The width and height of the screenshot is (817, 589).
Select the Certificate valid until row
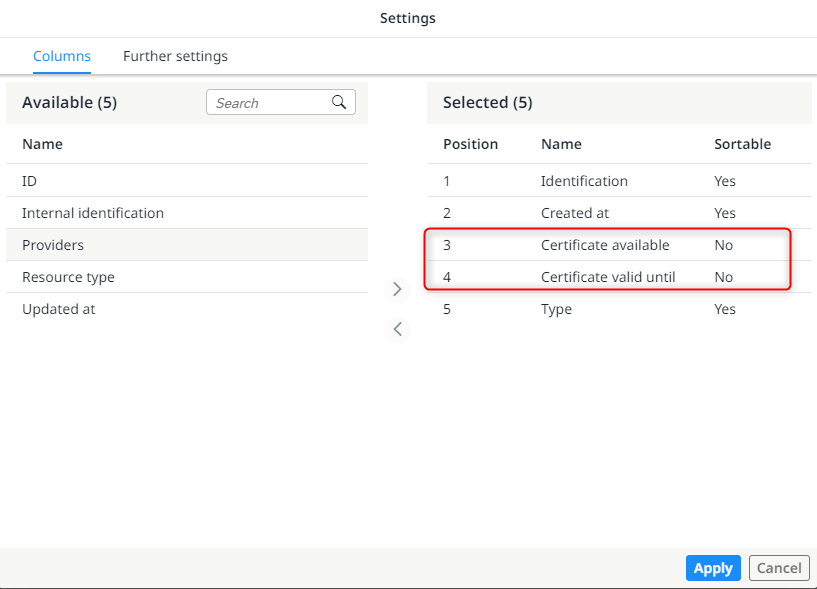(602, 277)
